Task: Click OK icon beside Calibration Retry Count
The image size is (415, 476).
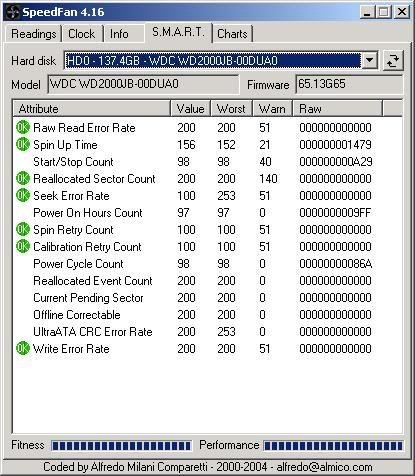Action: [23, 246]
